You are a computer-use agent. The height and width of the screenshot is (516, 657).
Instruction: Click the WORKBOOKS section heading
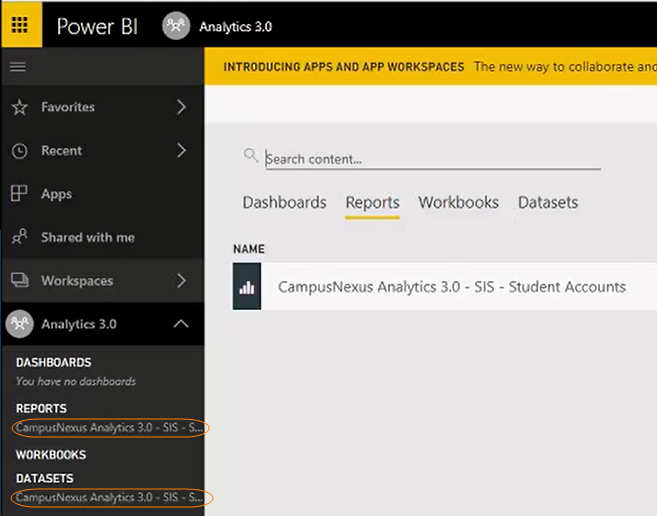51,455
